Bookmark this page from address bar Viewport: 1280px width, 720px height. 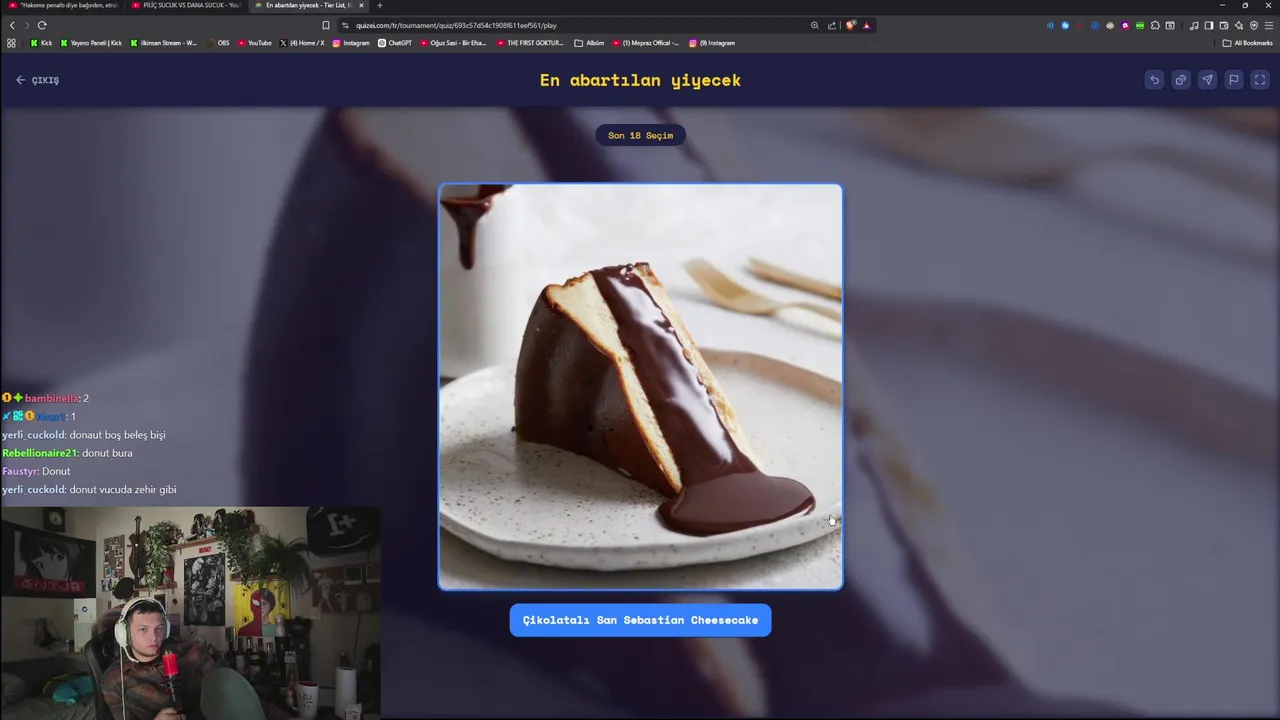coord(325,25)
